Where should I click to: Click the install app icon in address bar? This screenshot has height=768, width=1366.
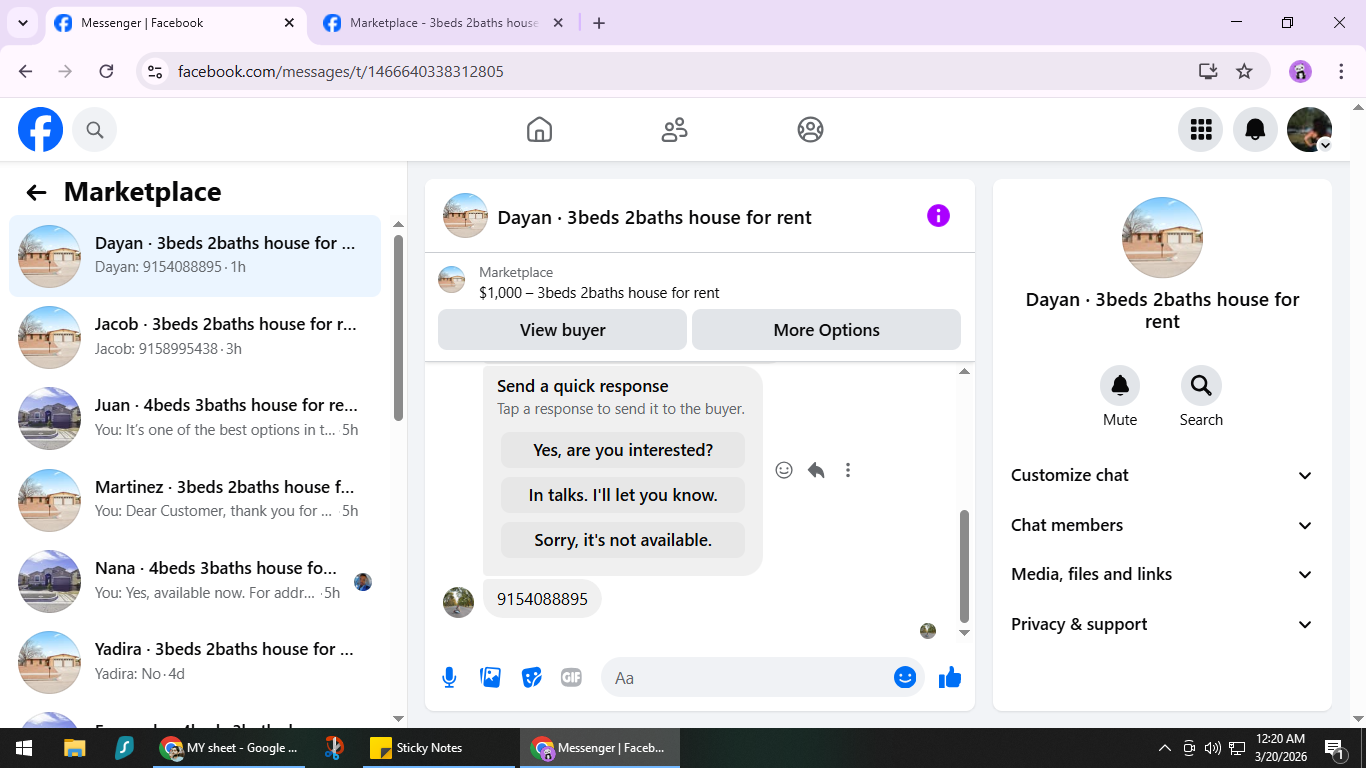coord(1208,71)
